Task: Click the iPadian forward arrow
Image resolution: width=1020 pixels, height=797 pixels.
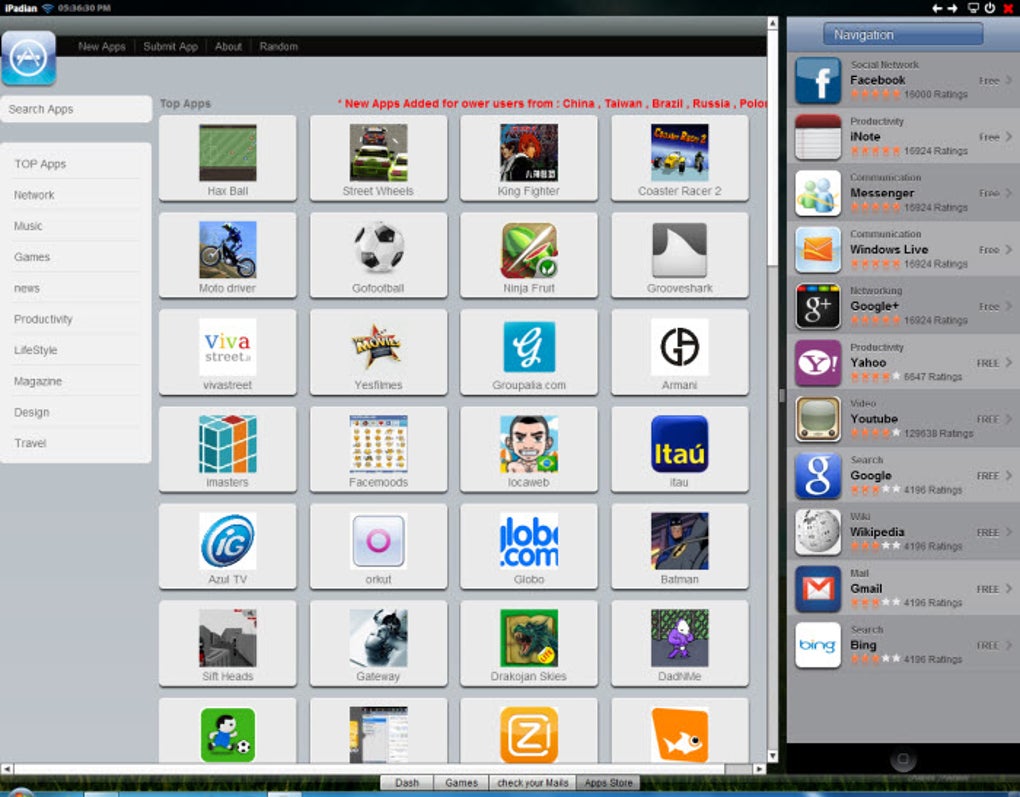Action: (x=952, y=8)
